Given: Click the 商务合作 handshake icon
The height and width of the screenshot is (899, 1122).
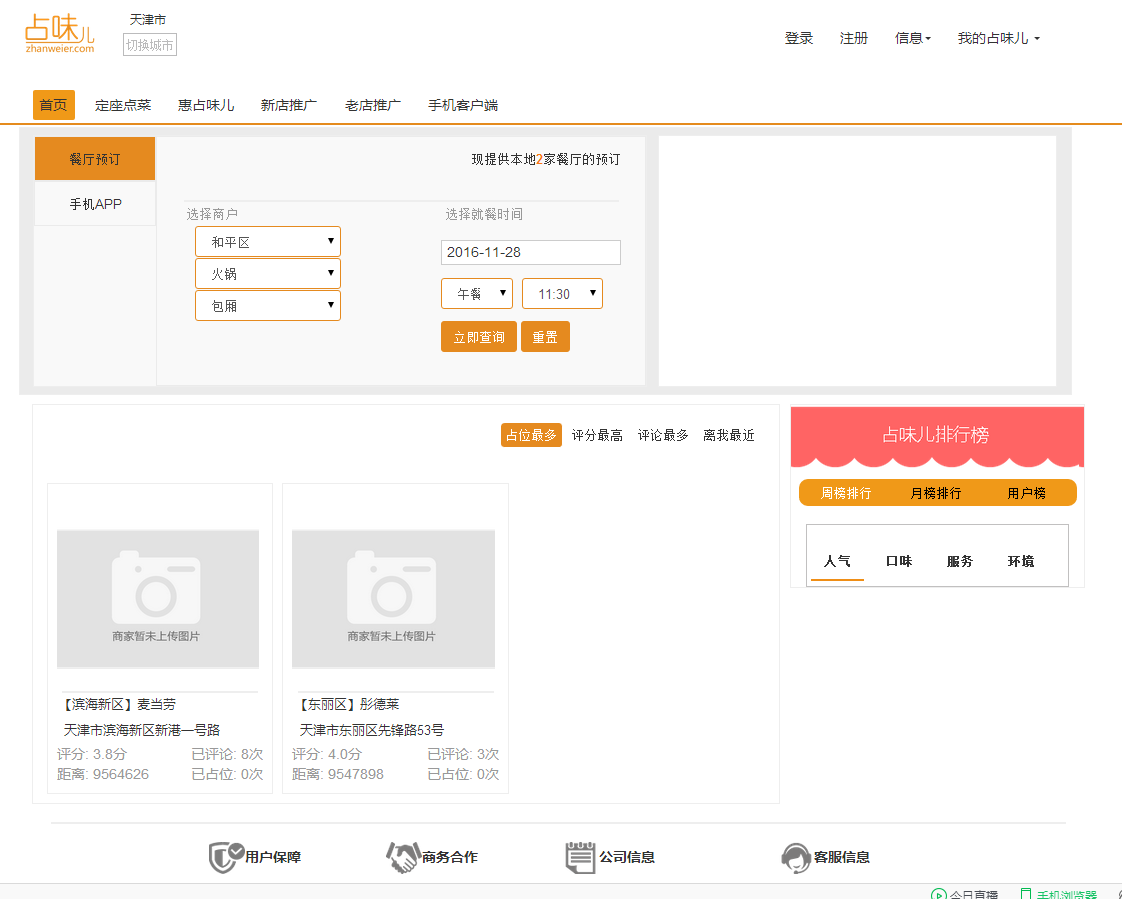Looking at the screenshot, I should coord(402,857).
